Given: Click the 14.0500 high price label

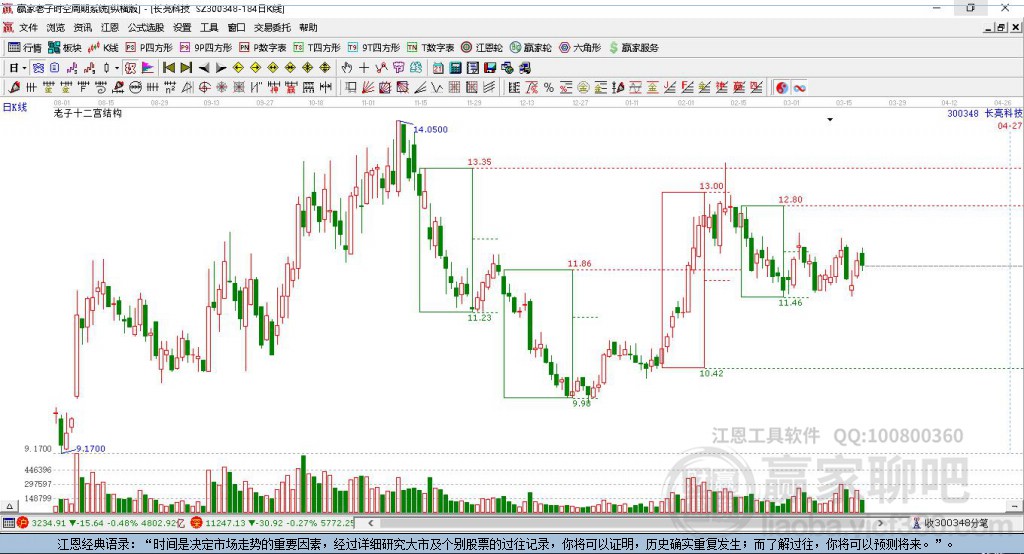Looking at the screenshot, I should coord(431,129).
